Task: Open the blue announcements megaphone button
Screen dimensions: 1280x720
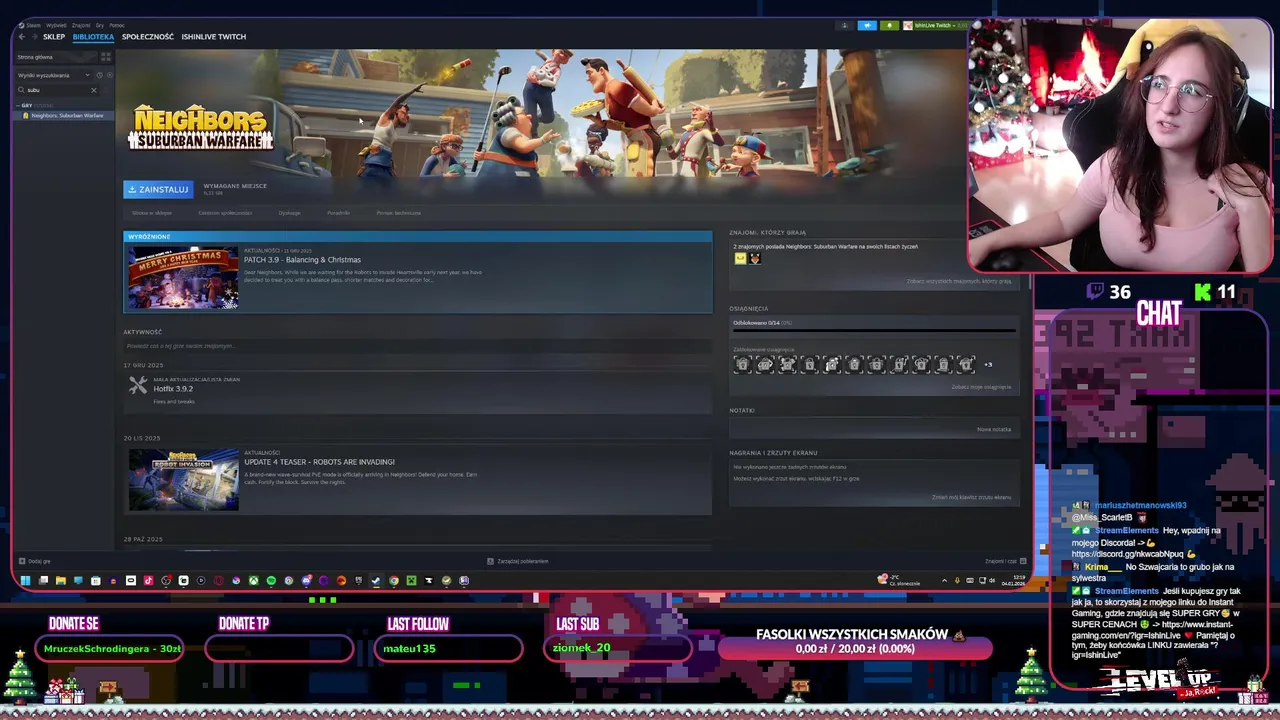Action: point(867,25)
